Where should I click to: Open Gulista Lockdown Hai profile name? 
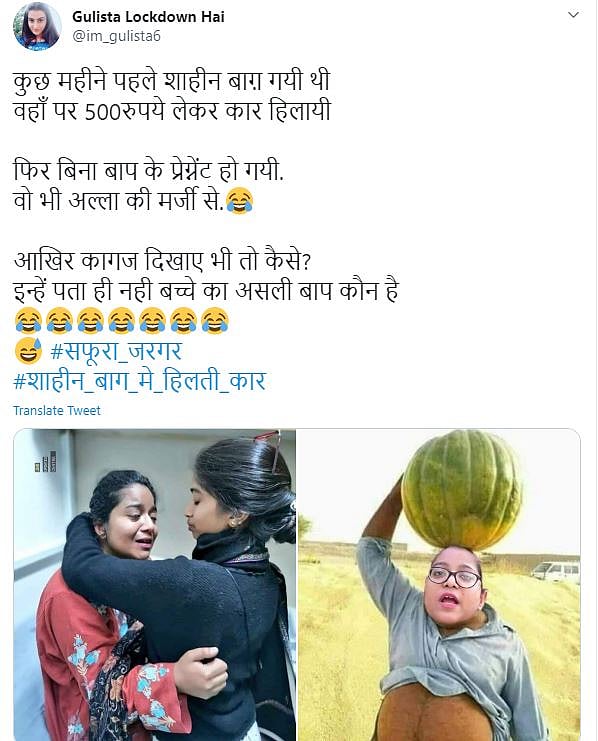pyautogui.click(x=148, y=17)
